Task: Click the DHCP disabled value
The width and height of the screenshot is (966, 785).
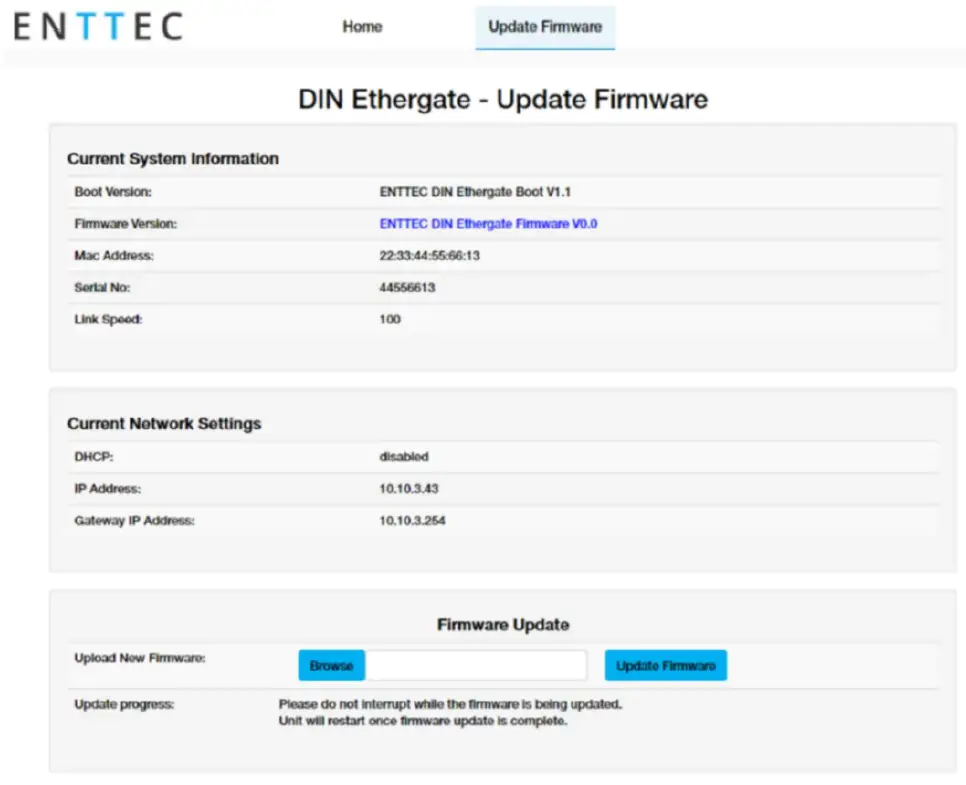Action: [403, 456]
